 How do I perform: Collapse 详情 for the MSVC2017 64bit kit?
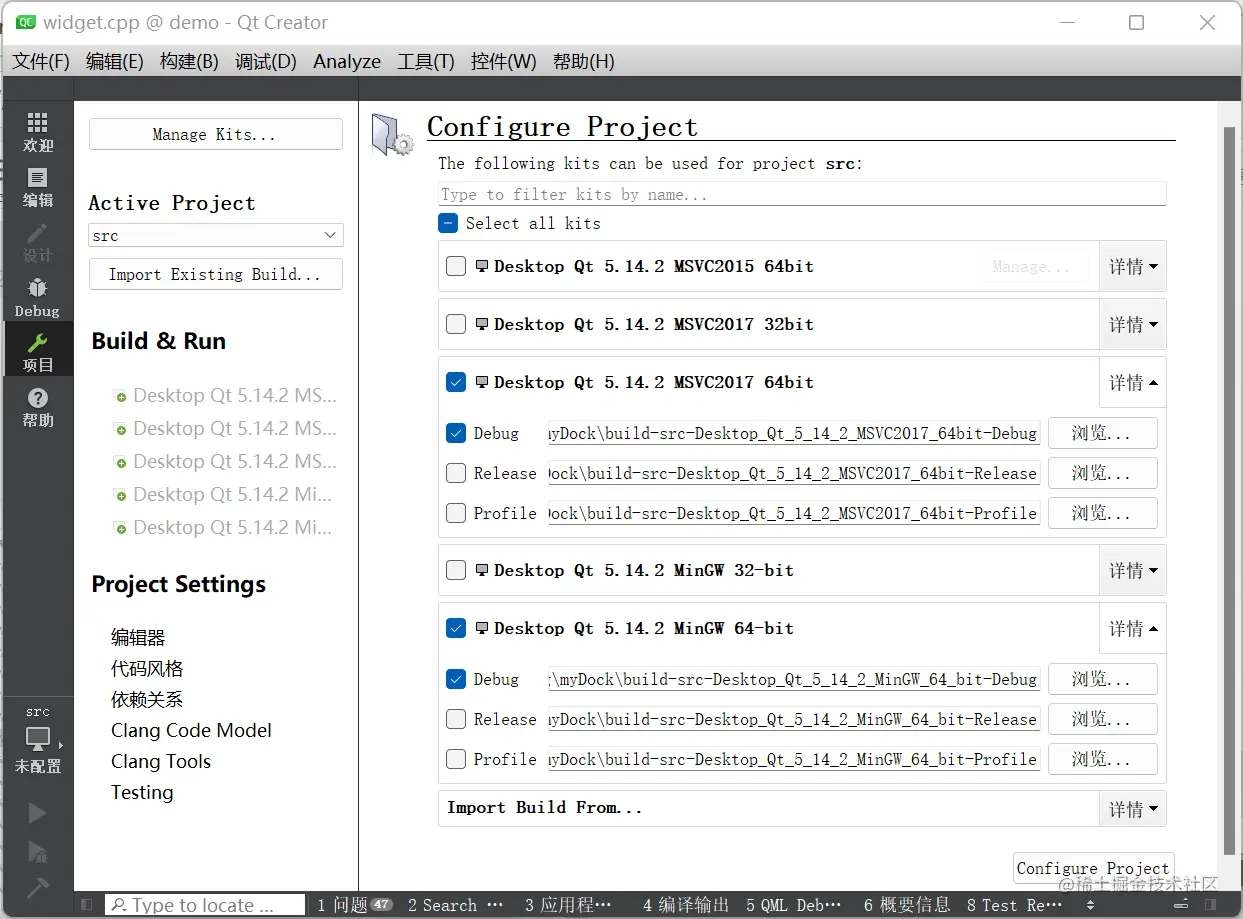pos(1133,382)
